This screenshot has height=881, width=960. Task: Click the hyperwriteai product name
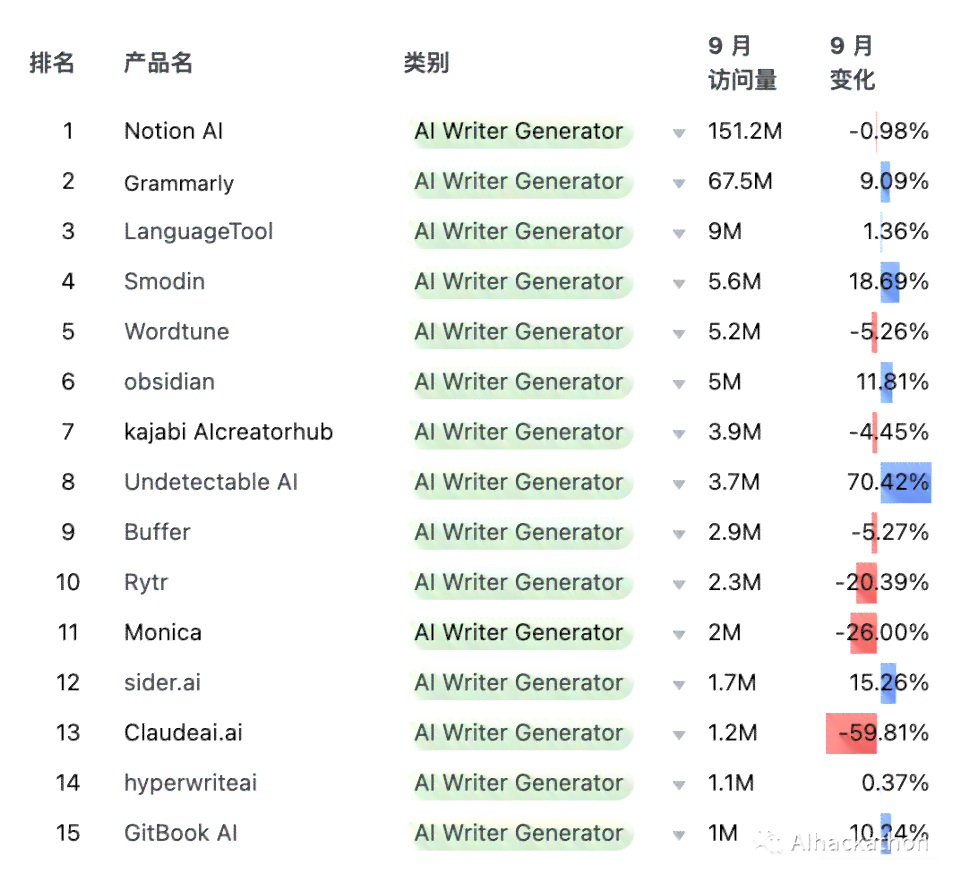coord(190,783)
